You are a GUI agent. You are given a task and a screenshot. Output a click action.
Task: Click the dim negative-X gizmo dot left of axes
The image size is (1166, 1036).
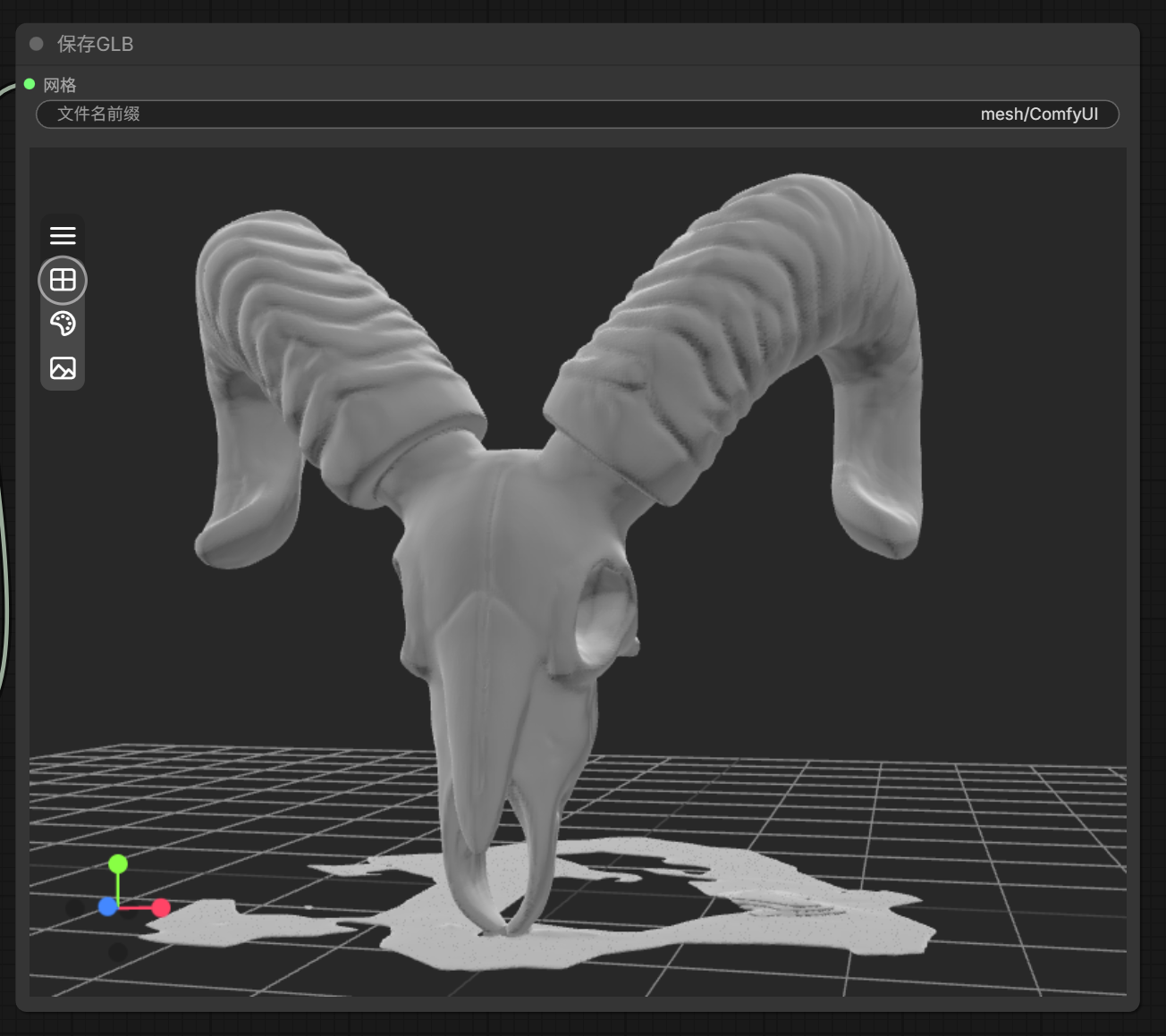click(x=75, y=907)
